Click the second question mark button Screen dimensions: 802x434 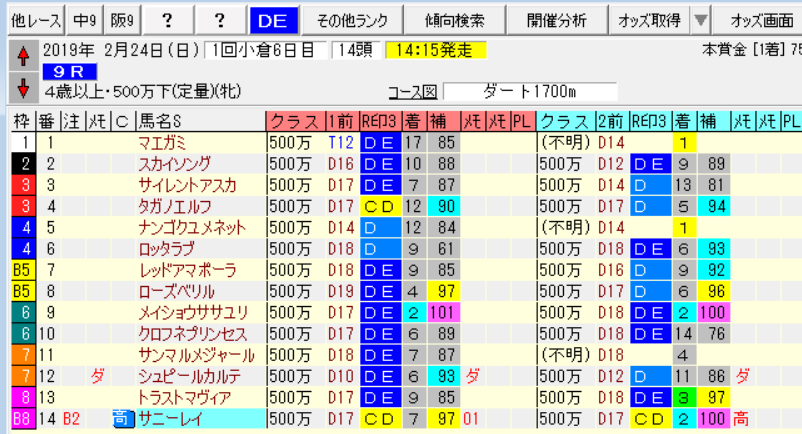point(220,21)
